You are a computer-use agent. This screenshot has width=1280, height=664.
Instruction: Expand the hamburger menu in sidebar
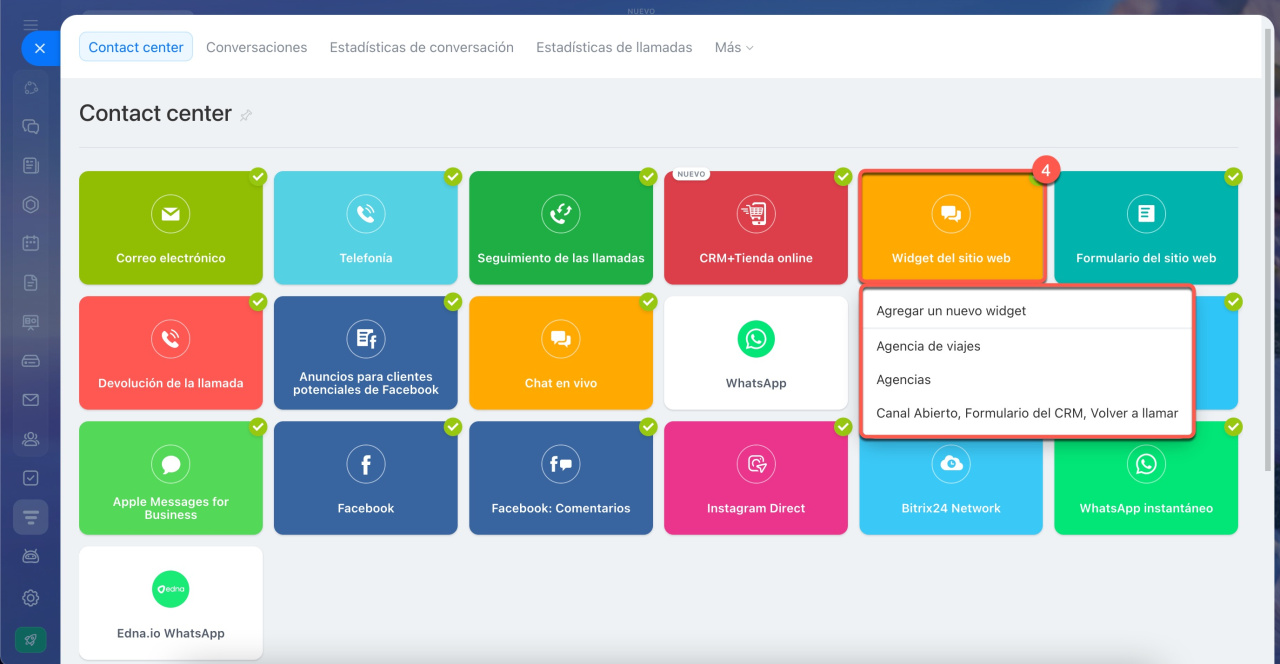(x=31, y=24)
